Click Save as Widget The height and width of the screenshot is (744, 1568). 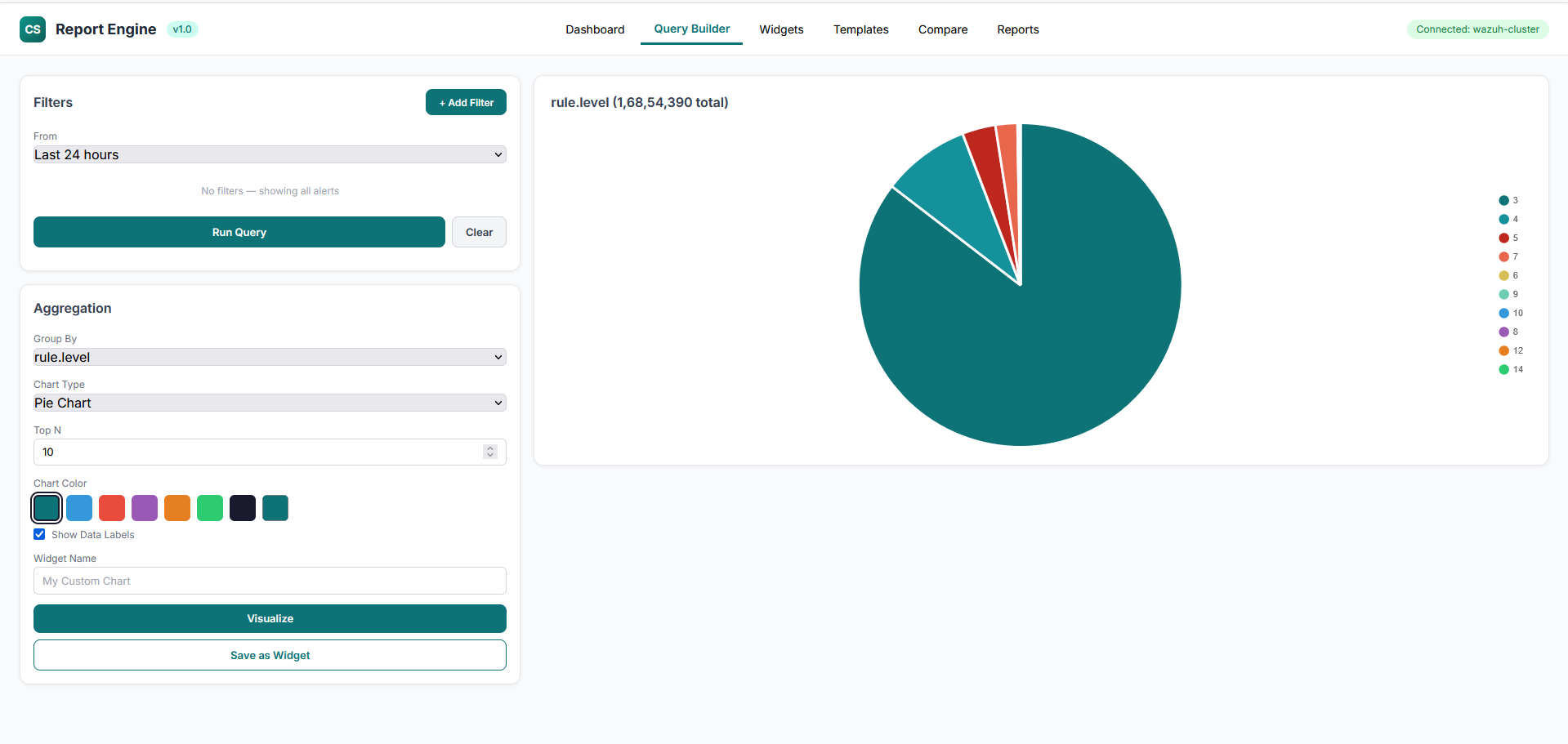270,655
